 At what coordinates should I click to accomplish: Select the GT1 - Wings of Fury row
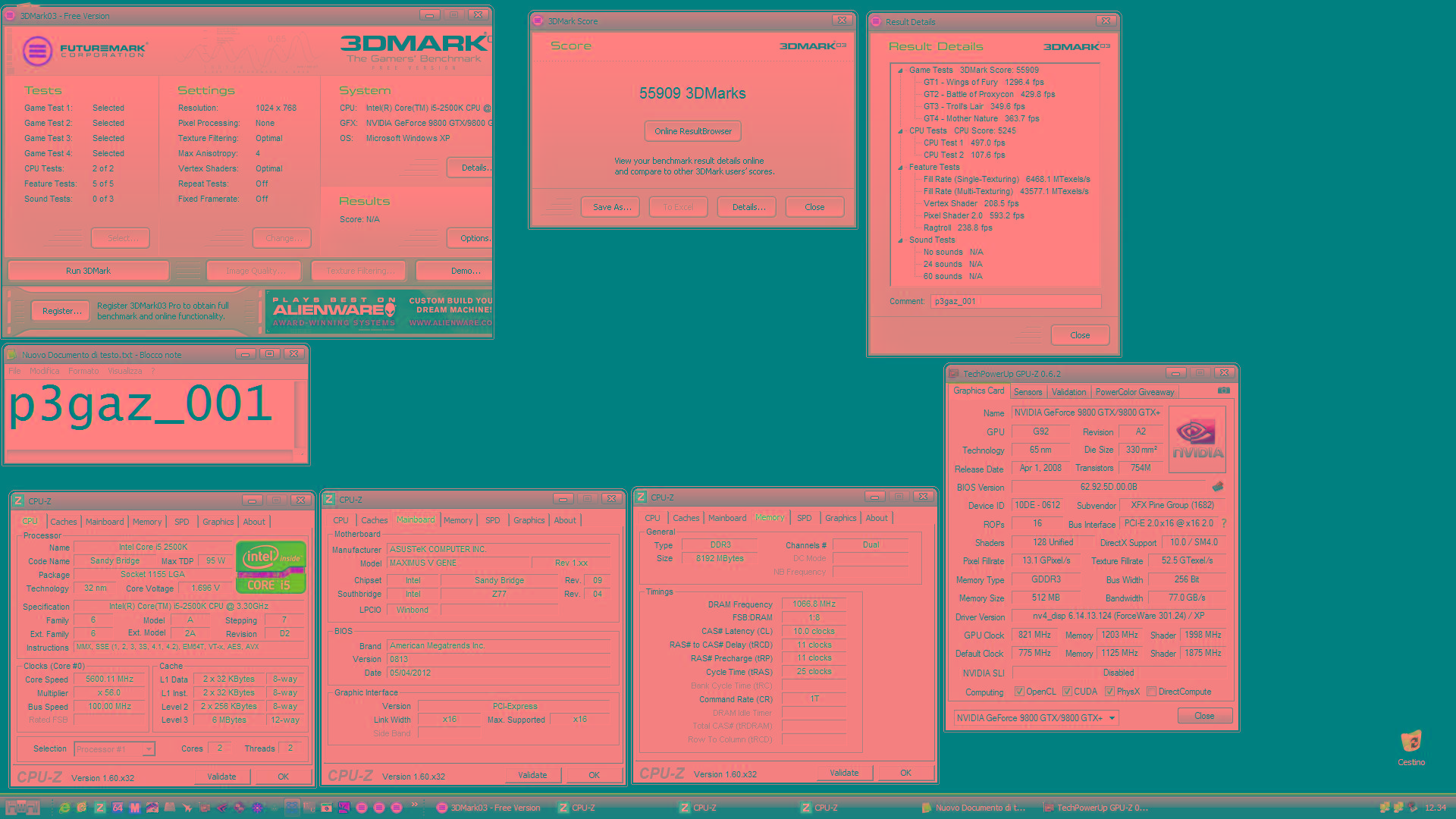pyautogui.click(x=984, y=82)
